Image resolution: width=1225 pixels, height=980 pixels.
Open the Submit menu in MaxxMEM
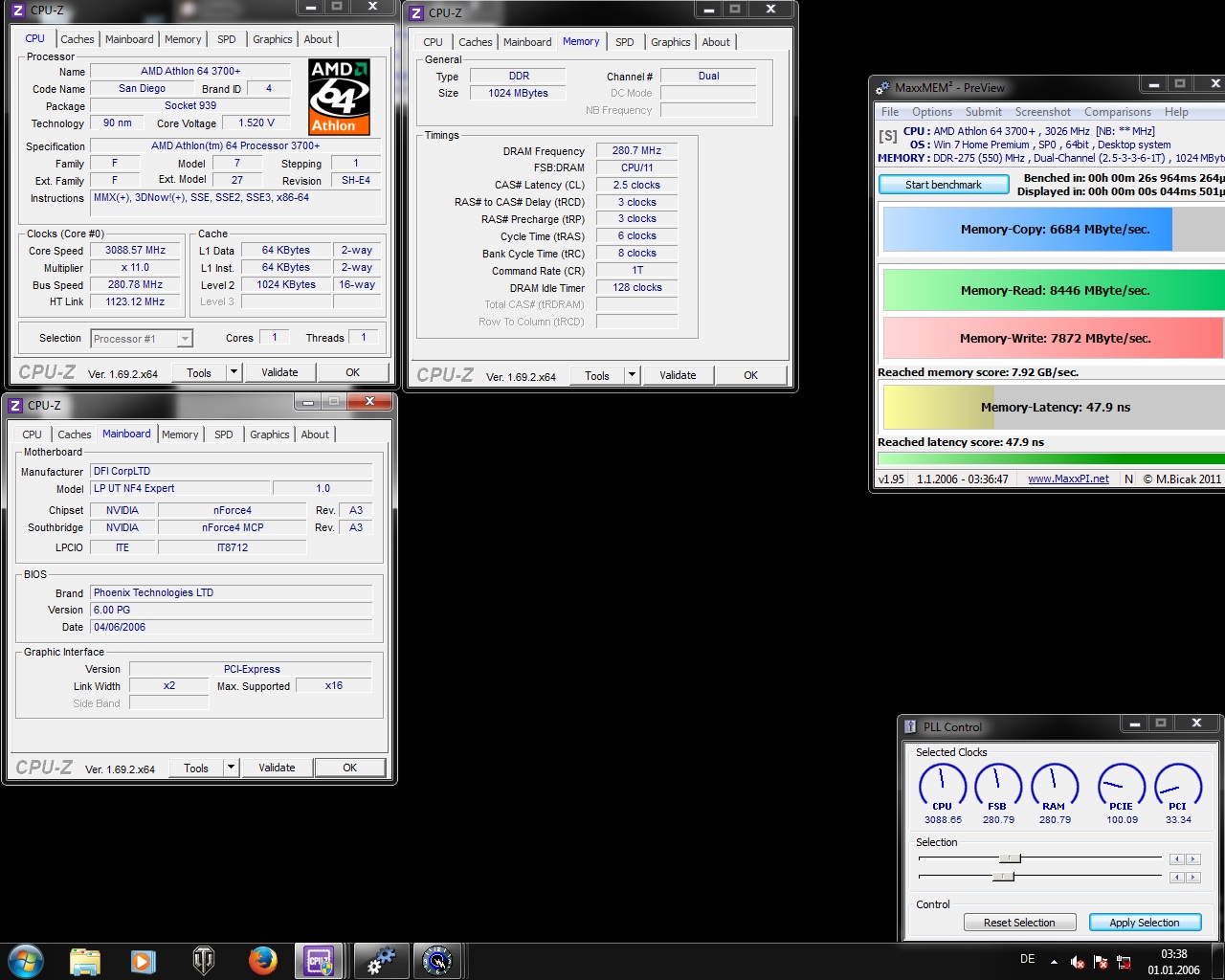[984, 112]
